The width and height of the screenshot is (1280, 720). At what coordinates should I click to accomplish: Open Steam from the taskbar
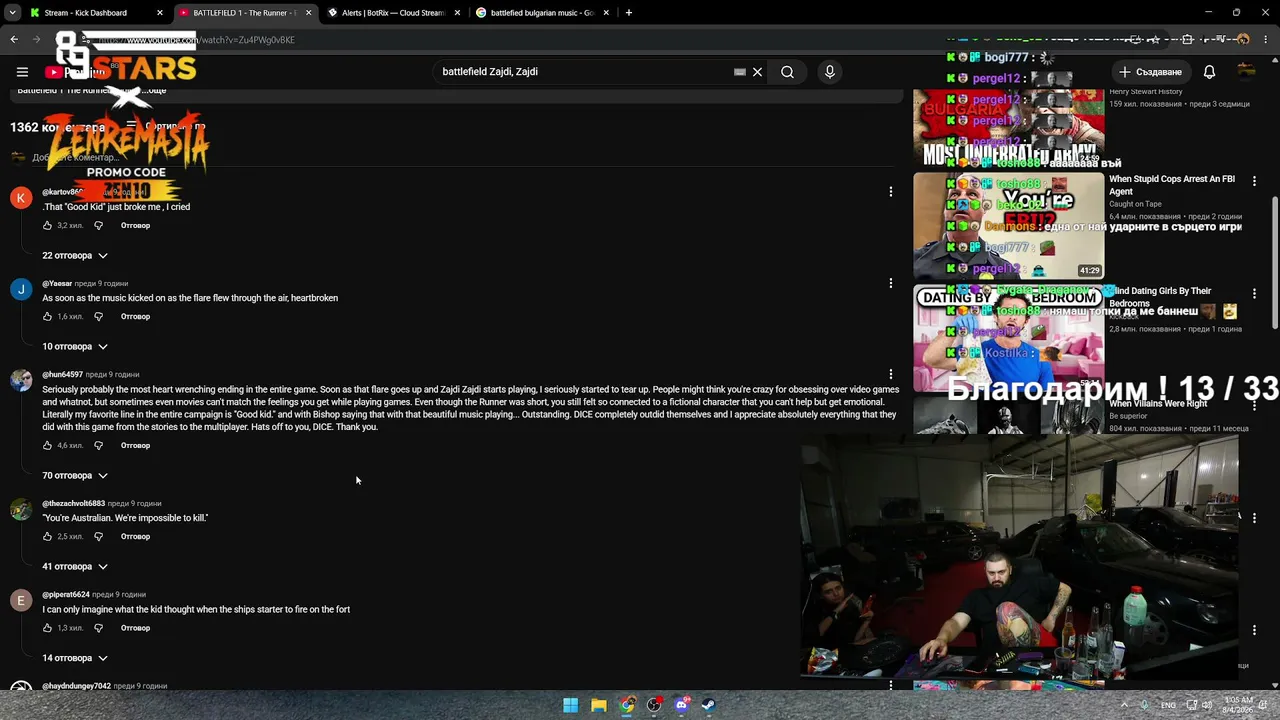709,705
